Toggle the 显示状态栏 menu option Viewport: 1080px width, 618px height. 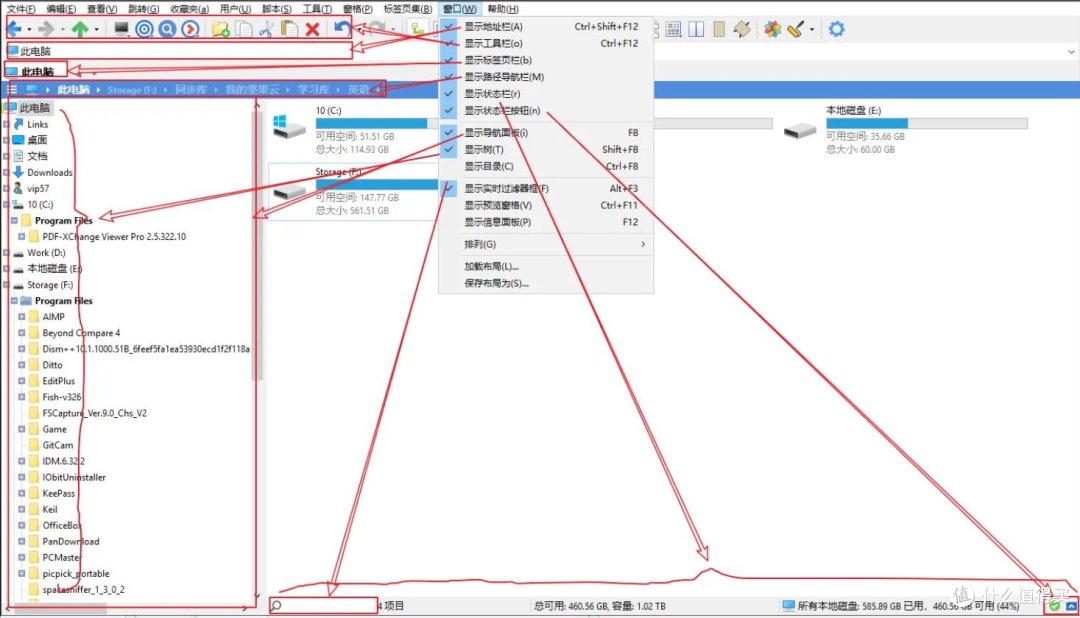coord(493,94)
